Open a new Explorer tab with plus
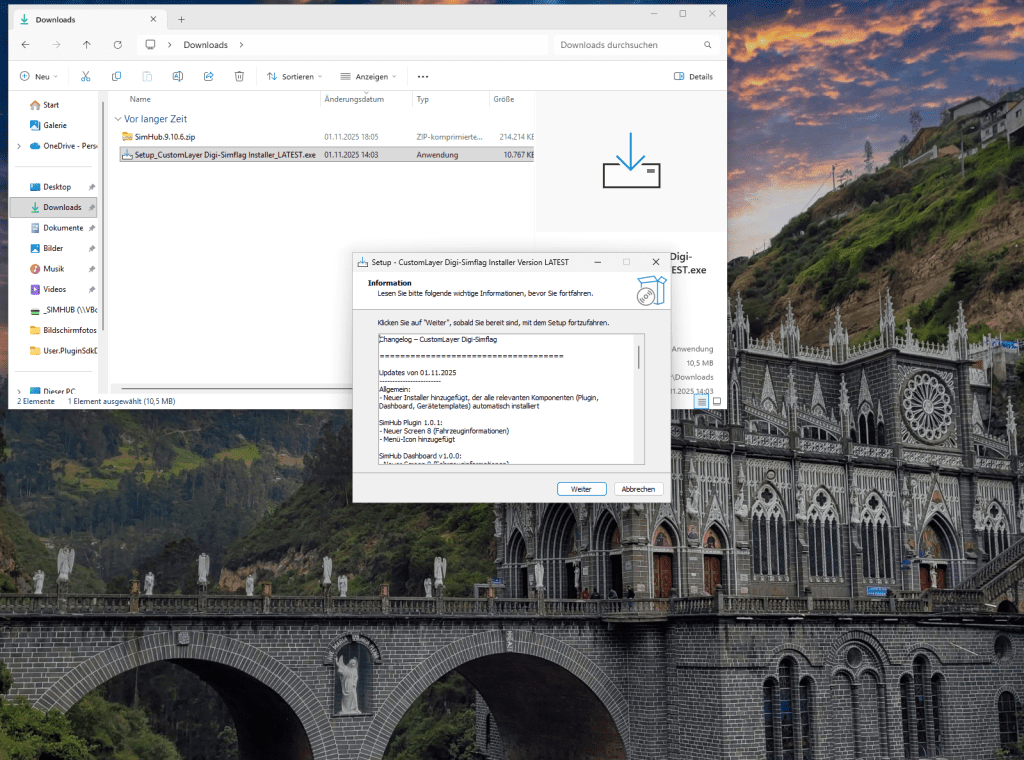Viewport: 1024px width, 760px height. [x=181, y=19]
